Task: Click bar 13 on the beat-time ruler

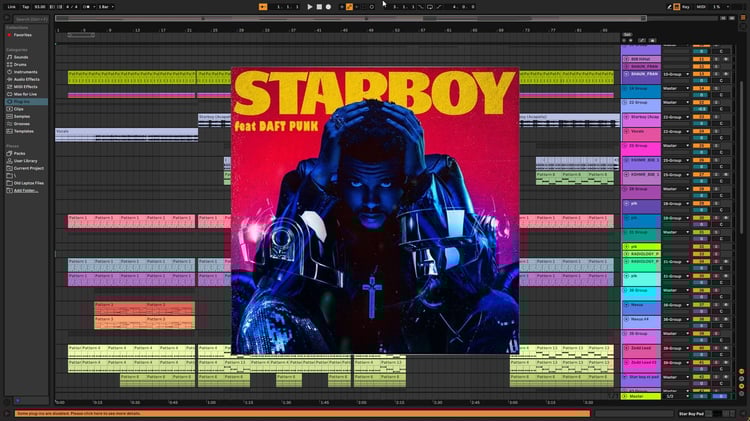Action: tap(138, 30)
